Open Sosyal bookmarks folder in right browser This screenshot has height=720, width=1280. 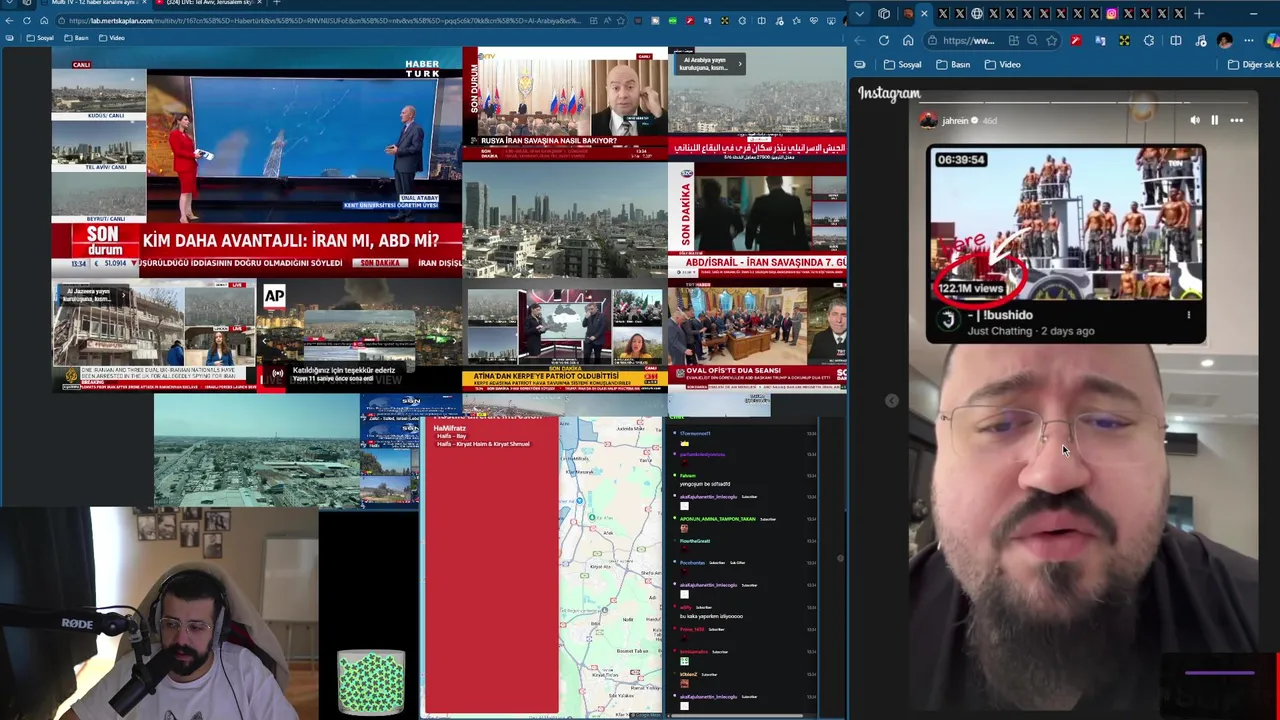[x=902, y=65]
